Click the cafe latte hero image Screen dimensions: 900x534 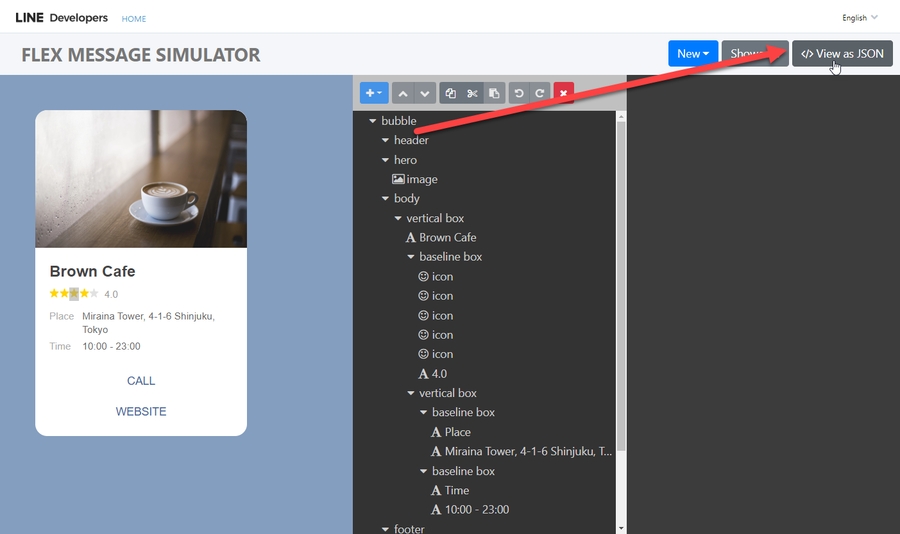[x=141, y=179]
